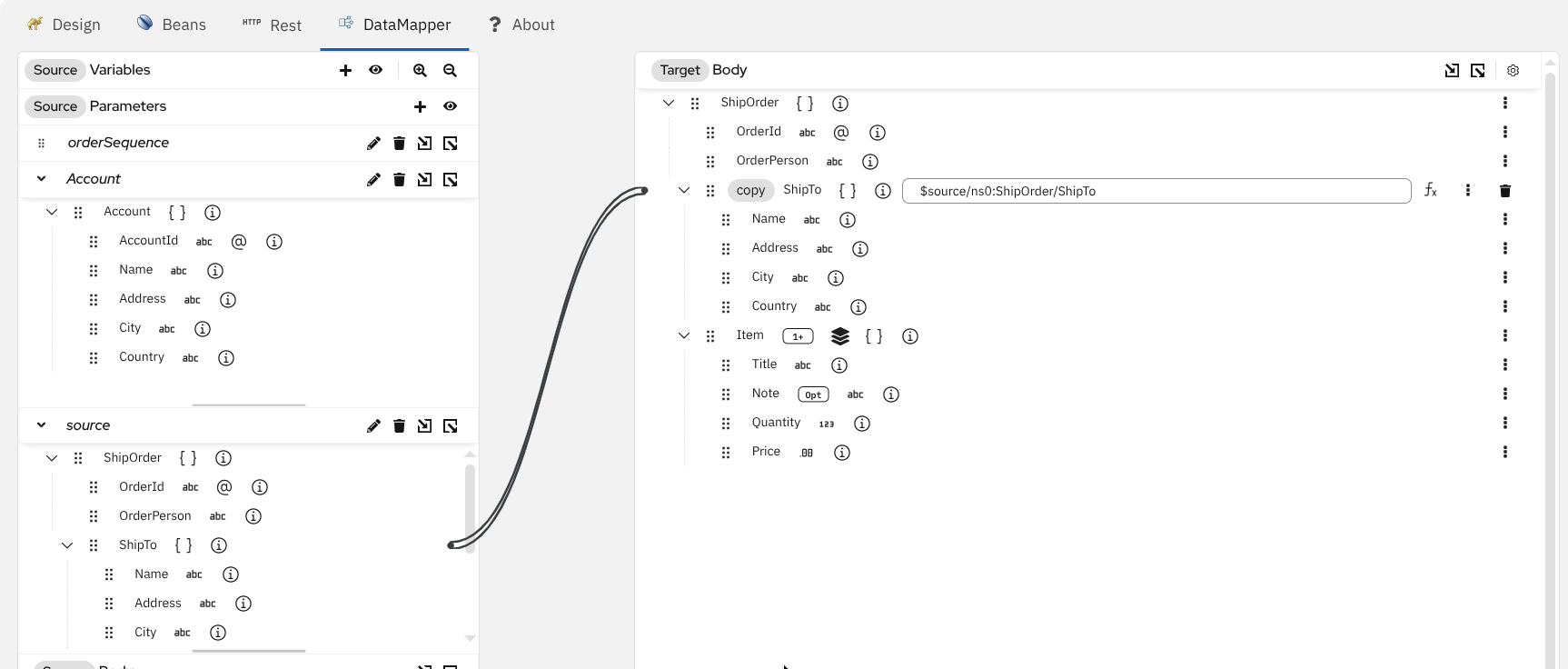
Task: Click the collection layers icon on Item
Action: coord(840,336)
